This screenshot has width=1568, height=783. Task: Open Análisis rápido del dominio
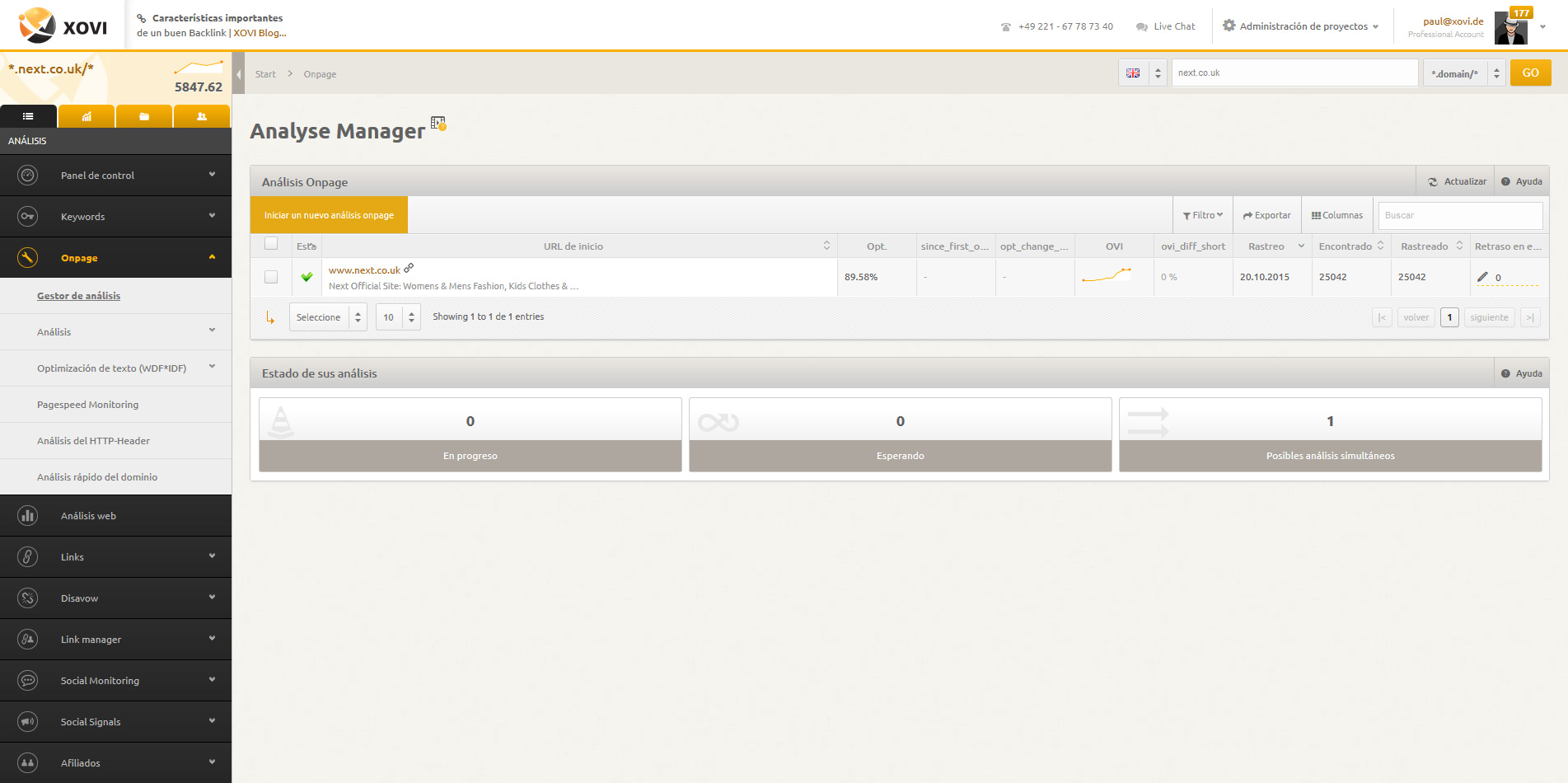pyautogui.click(x=97, y=477)
